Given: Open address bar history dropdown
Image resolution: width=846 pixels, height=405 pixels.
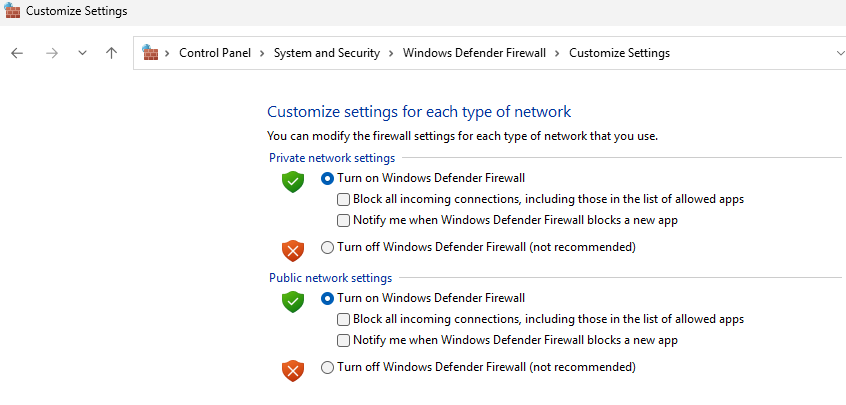Looking at the screenshot, I should 840,53.
